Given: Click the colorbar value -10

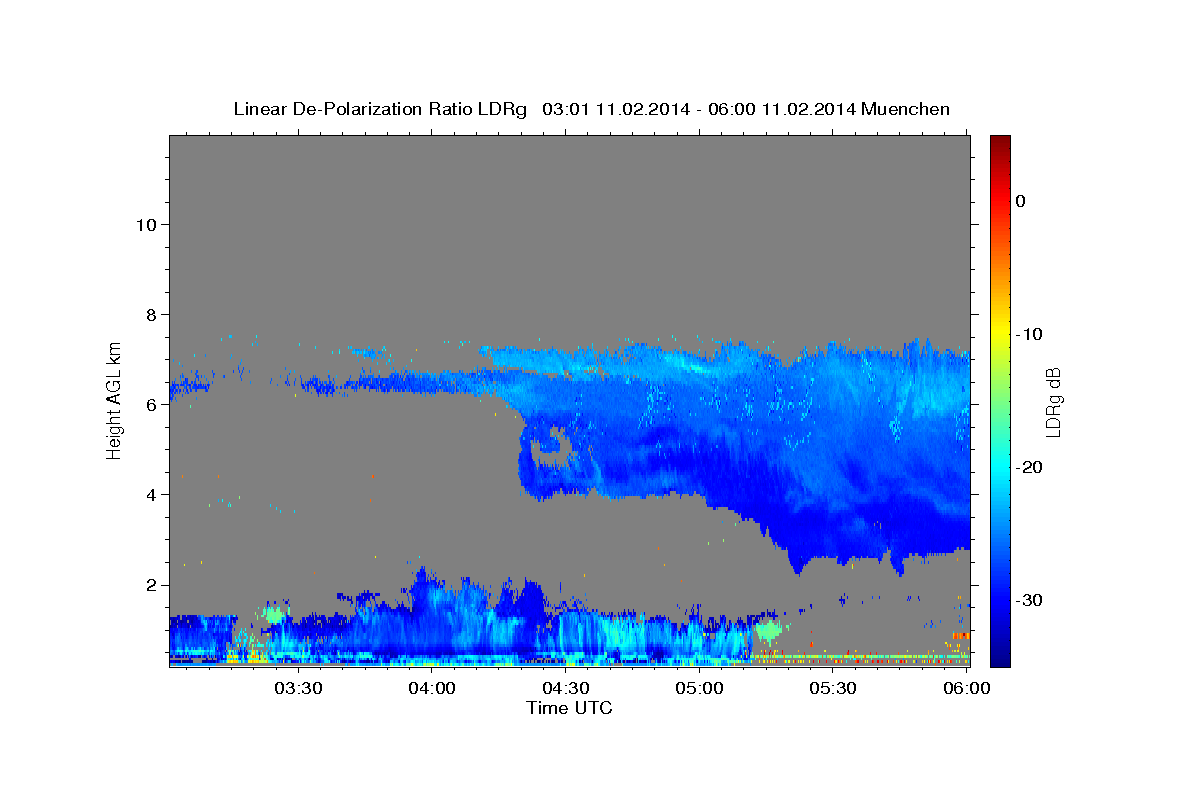Looking at the screenshot, I should pos(1028,334).
